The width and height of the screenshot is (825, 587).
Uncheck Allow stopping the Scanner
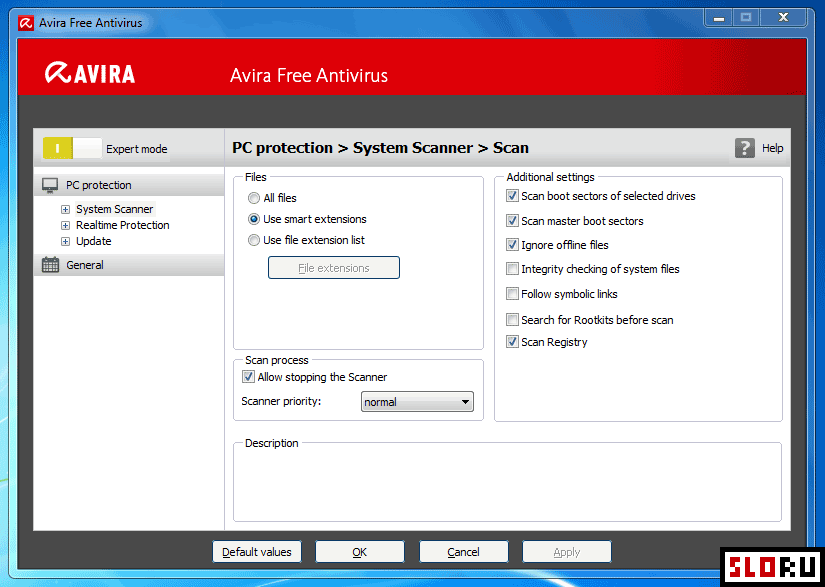248,377
